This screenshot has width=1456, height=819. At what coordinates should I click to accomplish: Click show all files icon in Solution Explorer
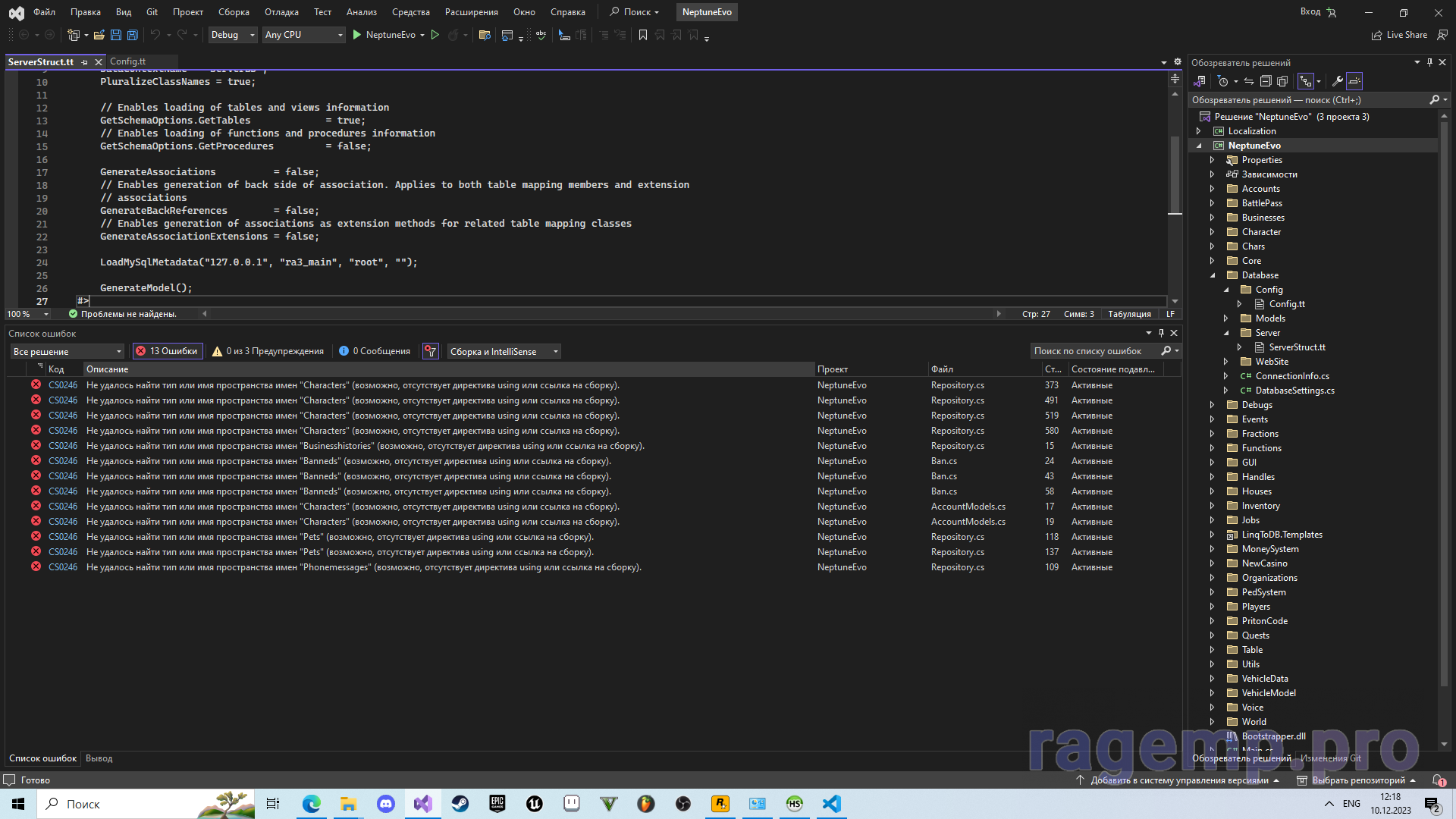[1282, 81]
